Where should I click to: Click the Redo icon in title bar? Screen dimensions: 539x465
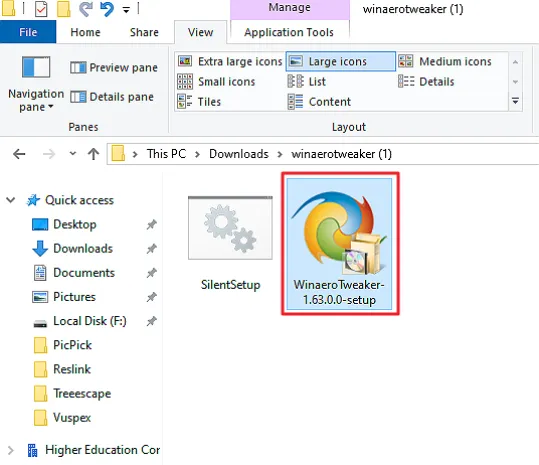[86, 9]
